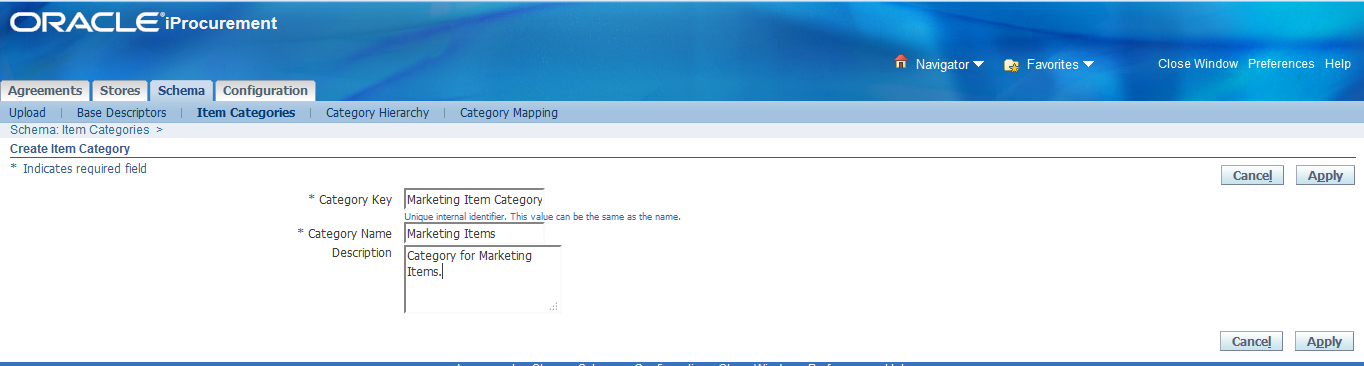Go to the Upload subtab
1364x366 pixels.
(27, 113)
